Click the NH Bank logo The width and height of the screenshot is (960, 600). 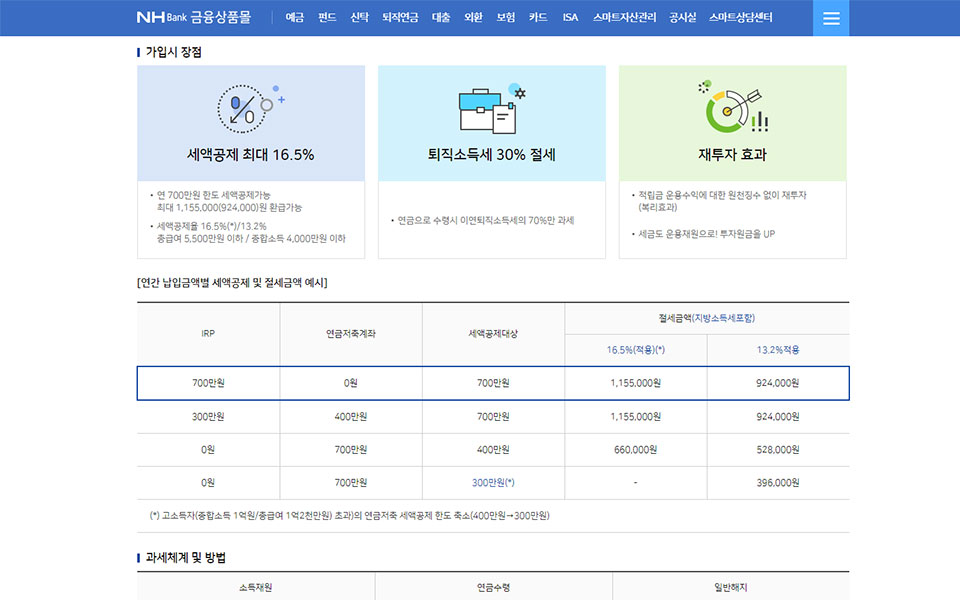tap(160, 17)
